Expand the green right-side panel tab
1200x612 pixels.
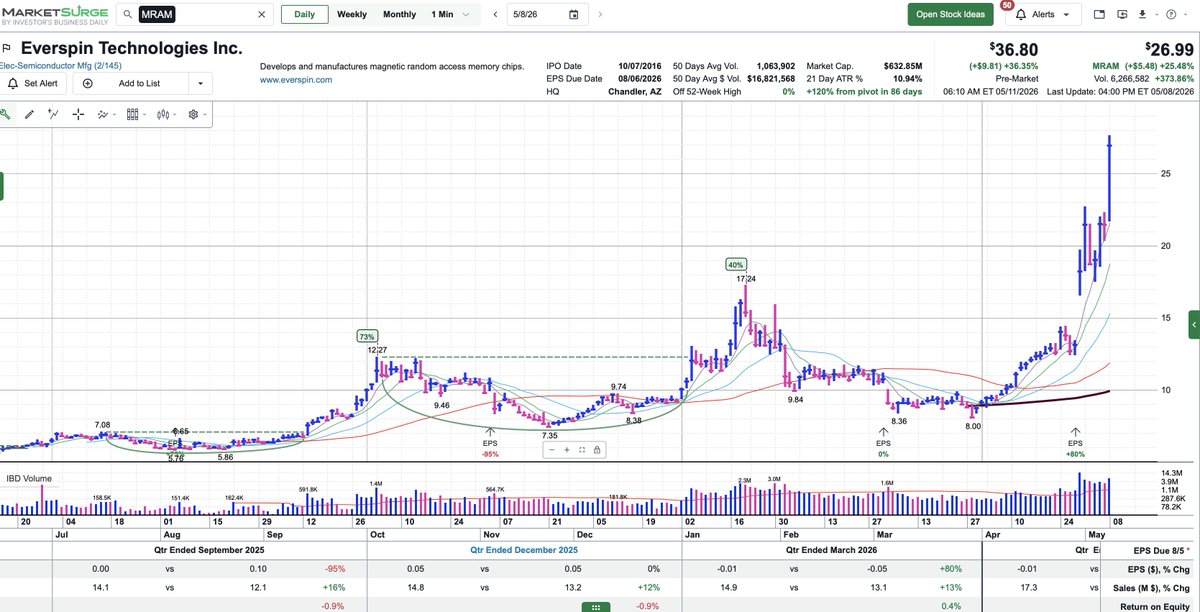pyautogui.click(x=1194, y=324)
